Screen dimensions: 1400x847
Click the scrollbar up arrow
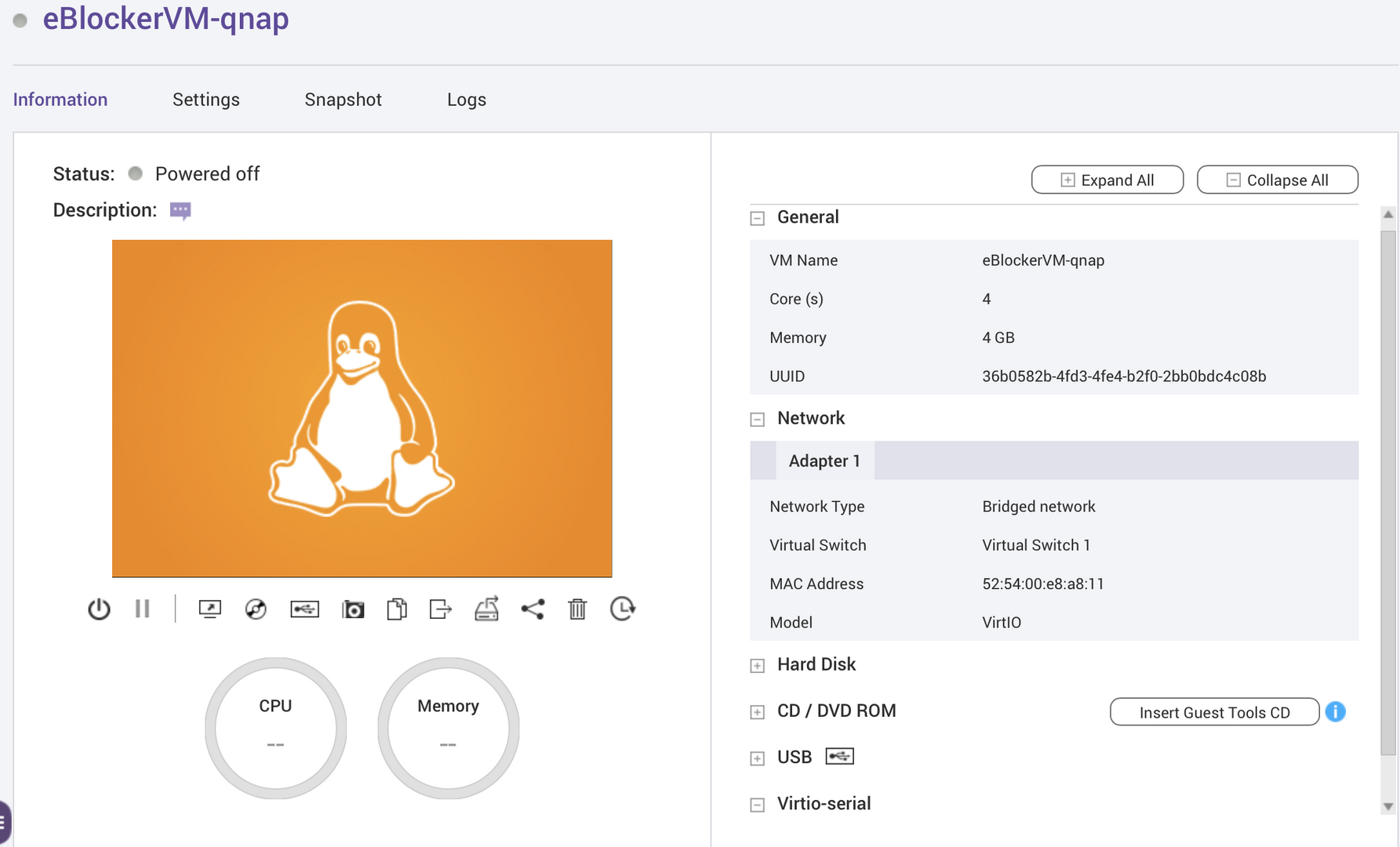tap(1388, 214)
